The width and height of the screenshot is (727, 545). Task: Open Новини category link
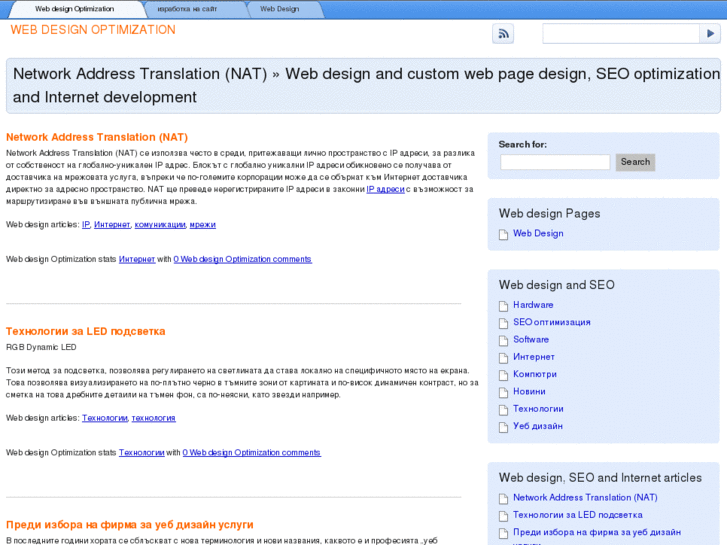tap(529, 391)
